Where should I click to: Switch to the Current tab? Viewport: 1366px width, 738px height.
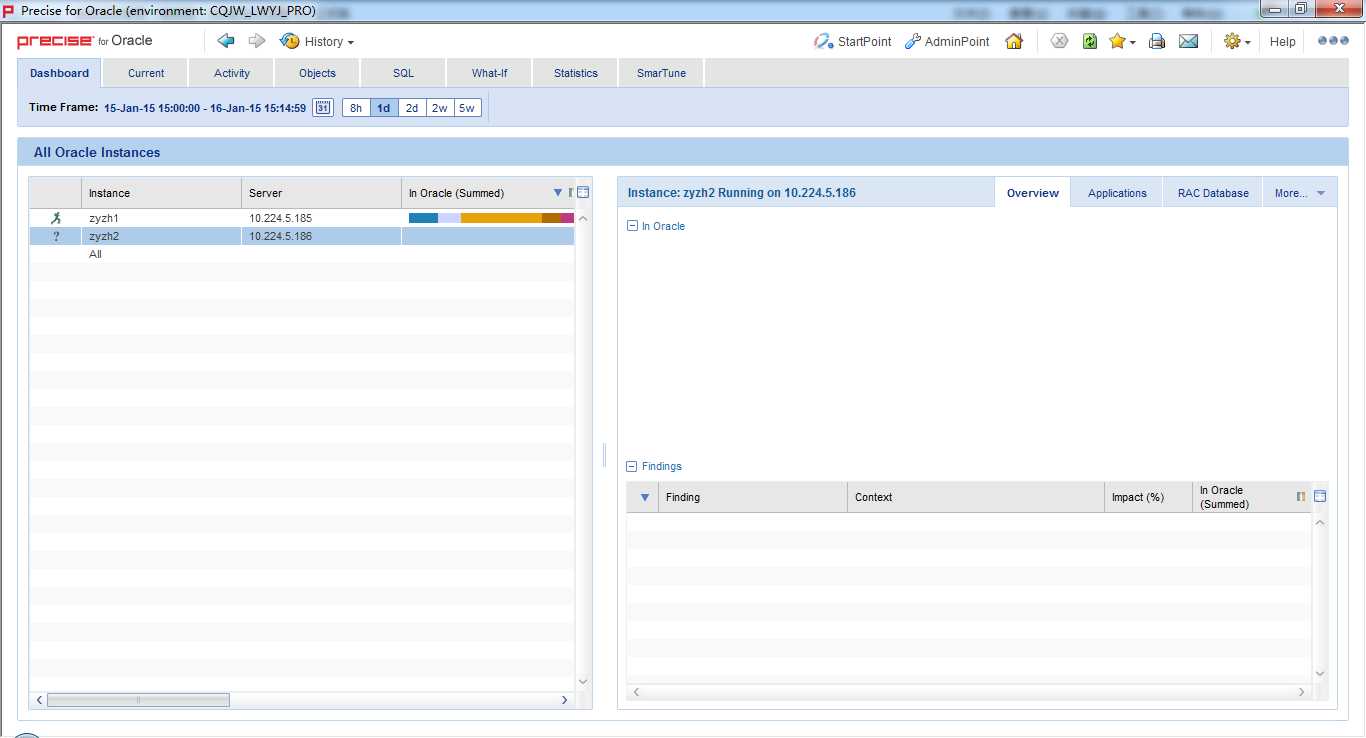point(146,73)
